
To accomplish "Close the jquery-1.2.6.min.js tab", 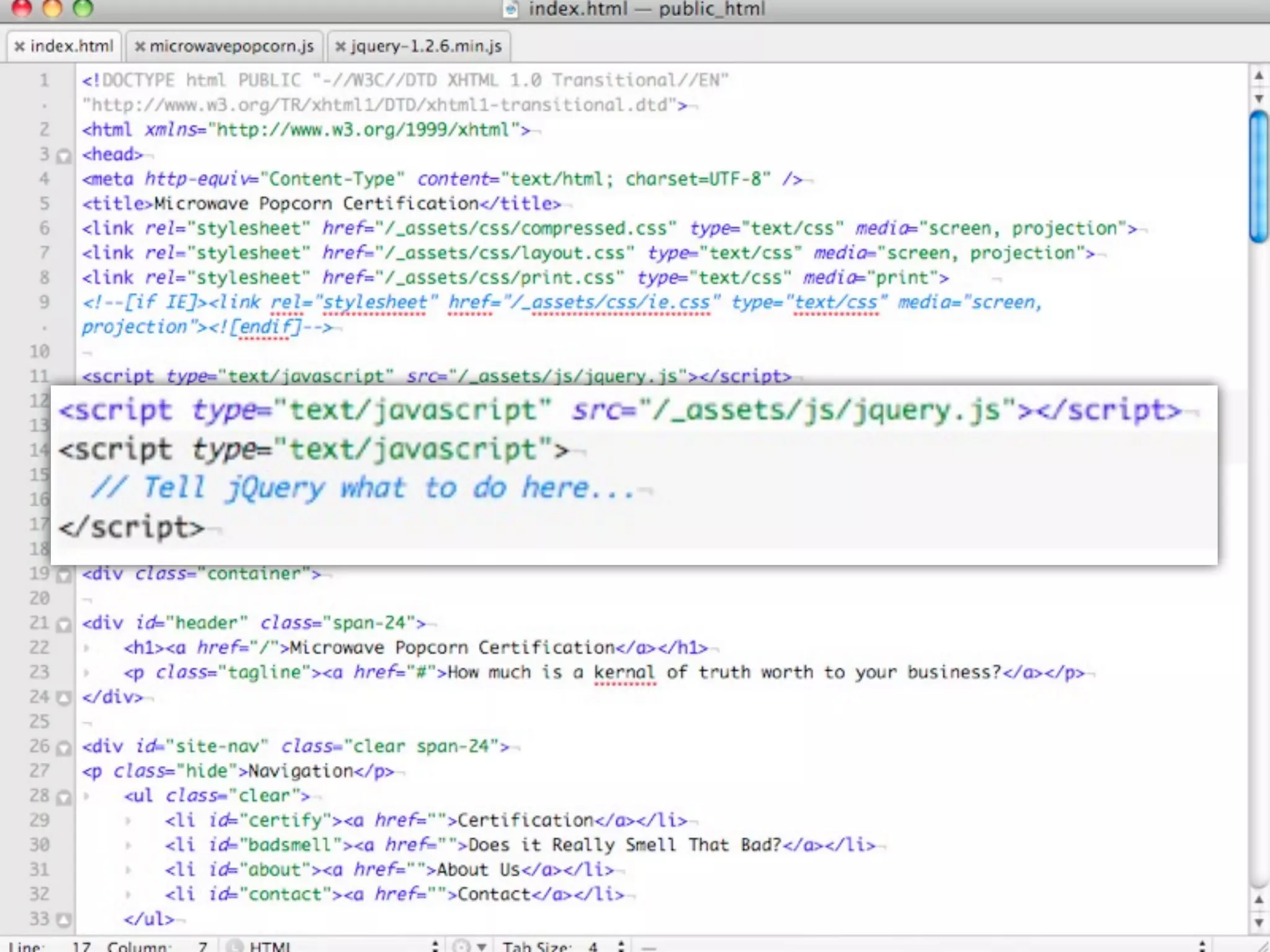I will pyautogui.click(x=340, y=46).
